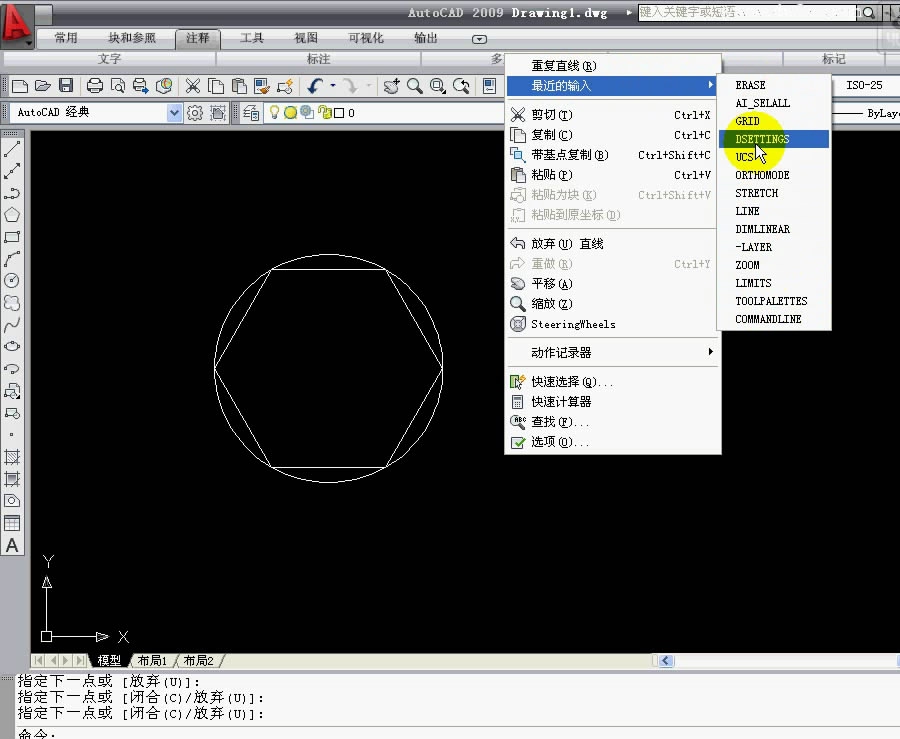Select the Multiline Text tool
Viewport: 900px width, 739px height.
pos(12,545)
